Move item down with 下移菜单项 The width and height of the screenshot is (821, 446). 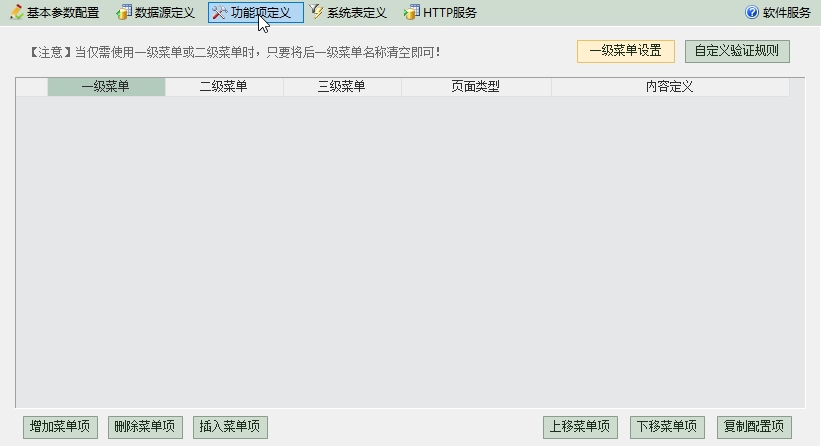click(667, 427)
